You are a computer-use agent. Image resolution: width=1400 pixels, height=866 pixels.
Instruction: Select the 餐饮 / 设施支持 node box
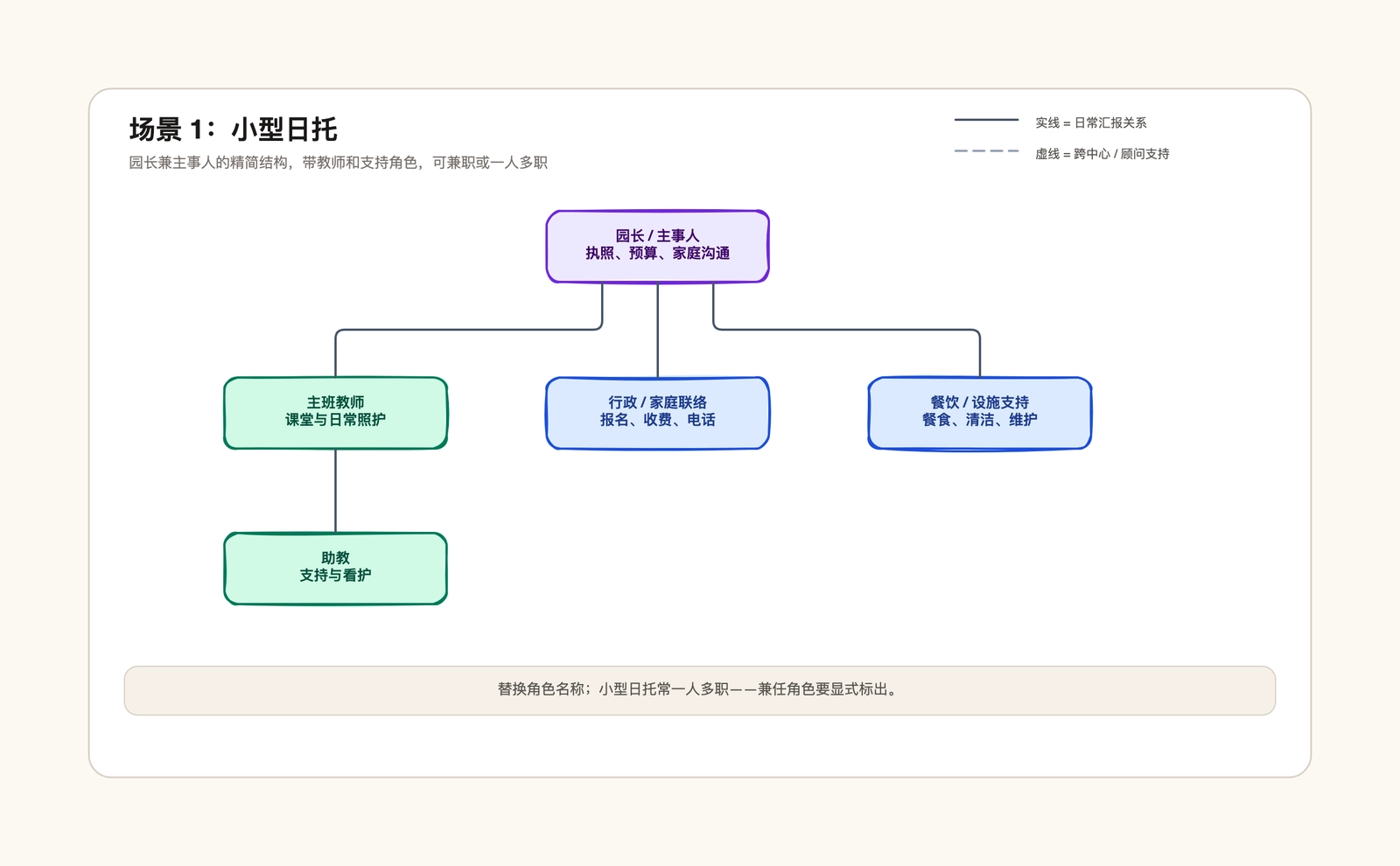(x=980, y=413)
